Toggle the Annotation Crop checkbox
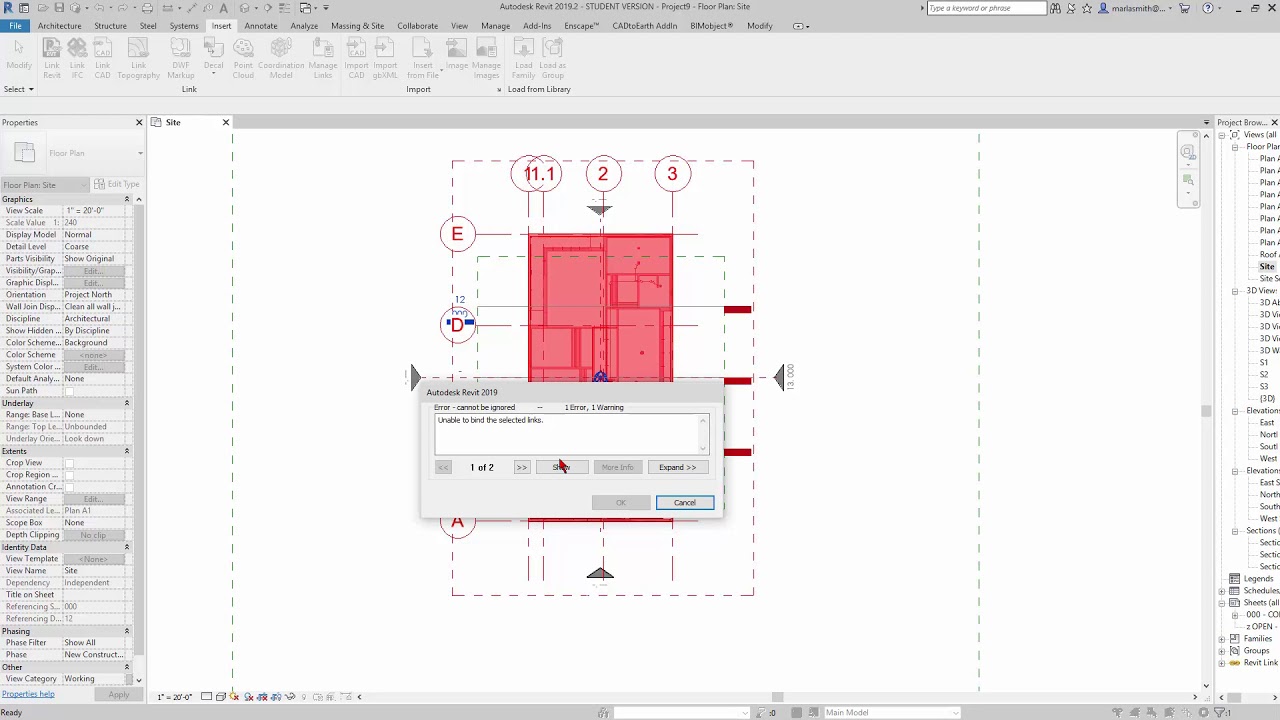 (x=69, y=487)
